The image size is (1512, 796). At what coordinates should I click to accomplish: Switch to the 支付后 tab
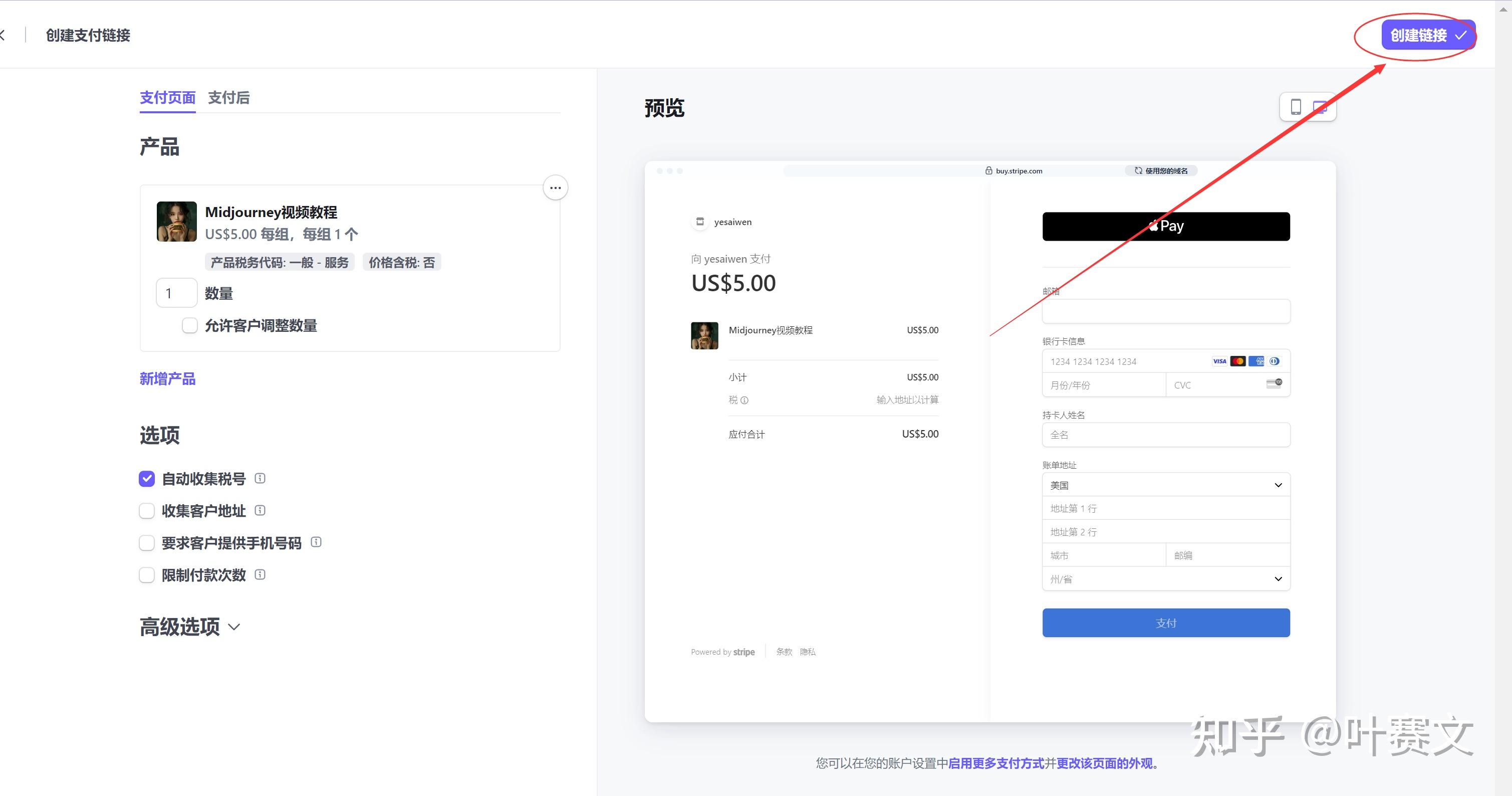[x=228, y=98]
